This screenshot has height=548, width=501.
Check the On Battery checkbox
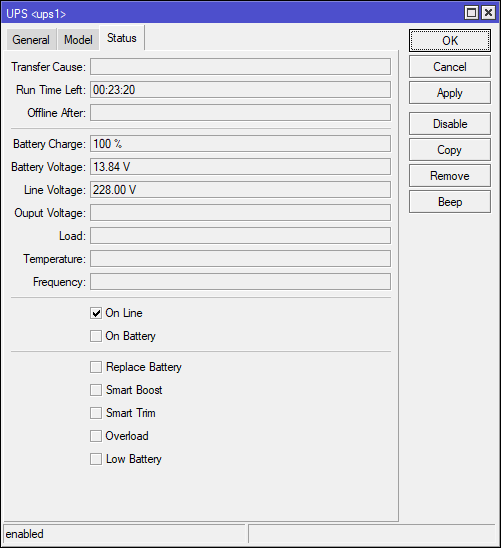tap(96, 336)
